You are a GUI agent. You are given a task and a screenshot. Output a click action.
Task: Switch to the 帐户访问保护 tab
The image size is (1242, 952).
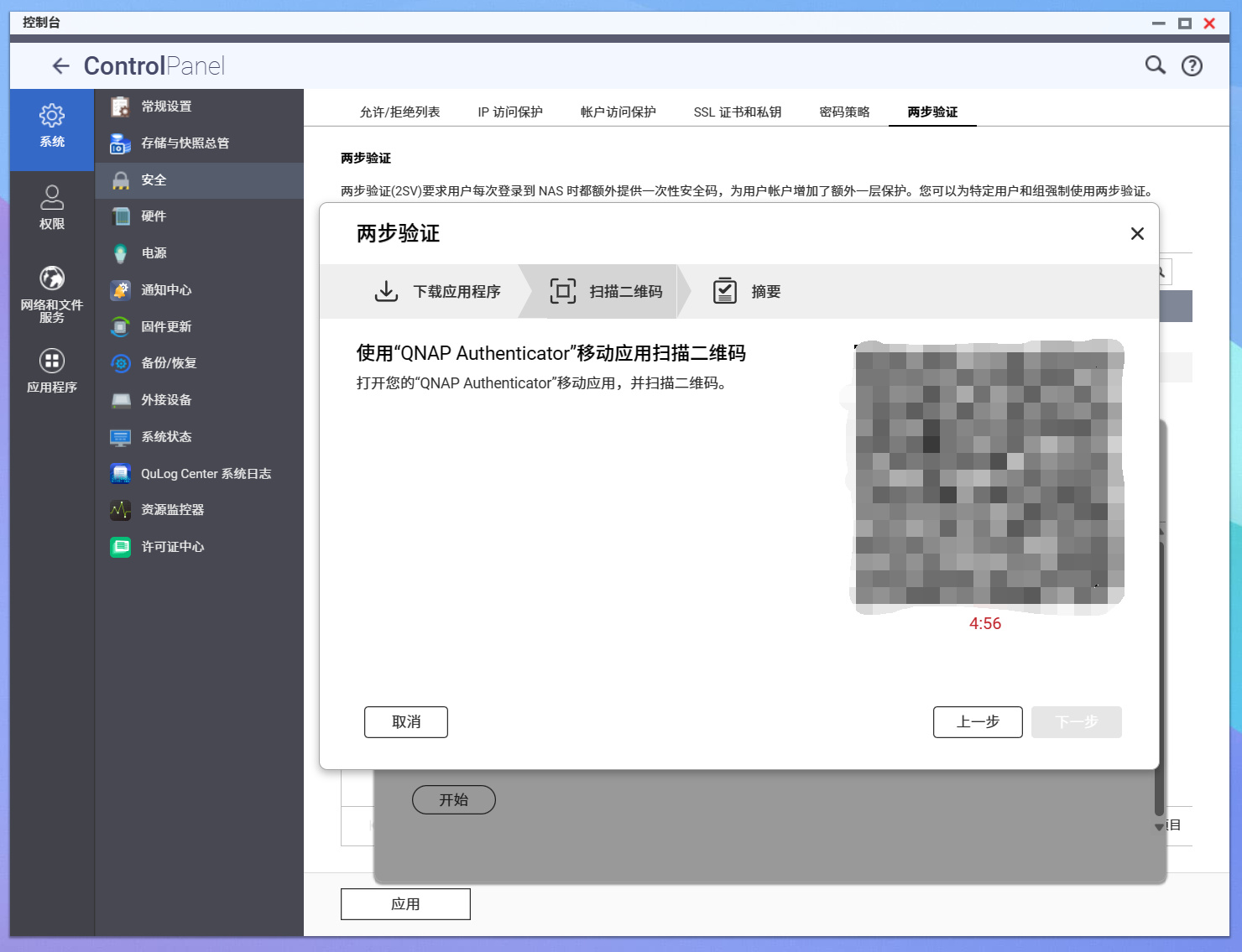(x=618, y=112)
